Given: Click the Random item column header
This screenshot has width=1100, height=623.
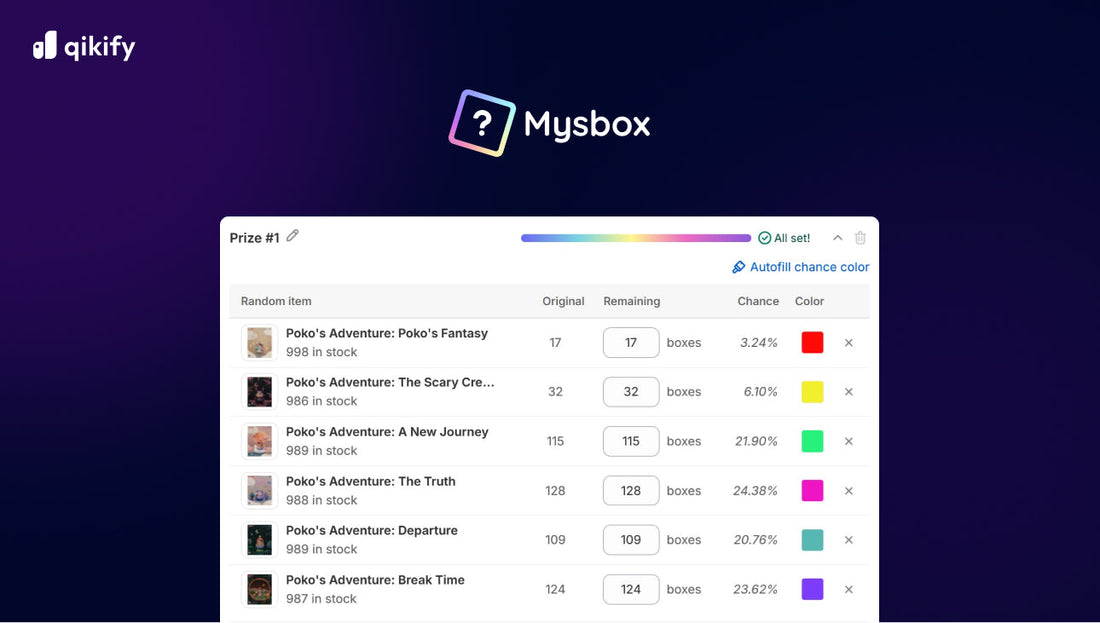Looking at the screenshot, I should click(276, 301).
